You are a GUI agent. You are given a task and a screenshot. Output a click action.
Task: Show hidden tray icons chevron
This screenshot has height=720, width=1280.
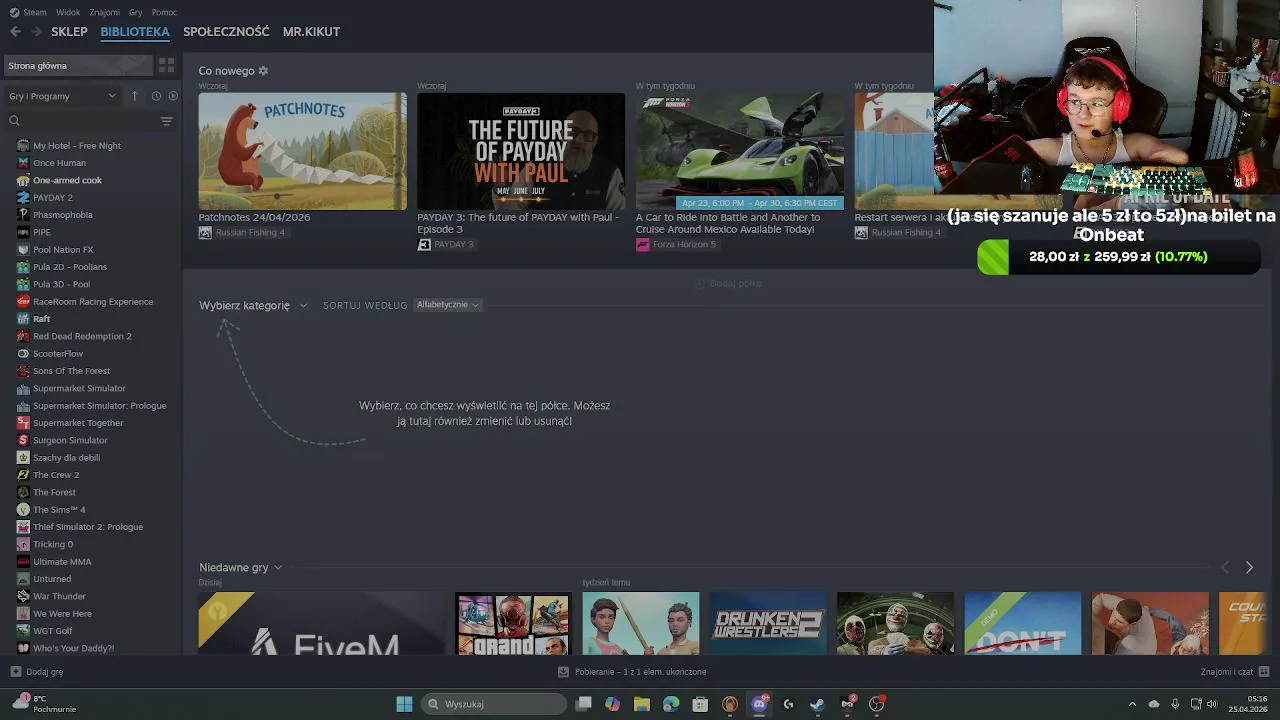tap(1132, 704)
